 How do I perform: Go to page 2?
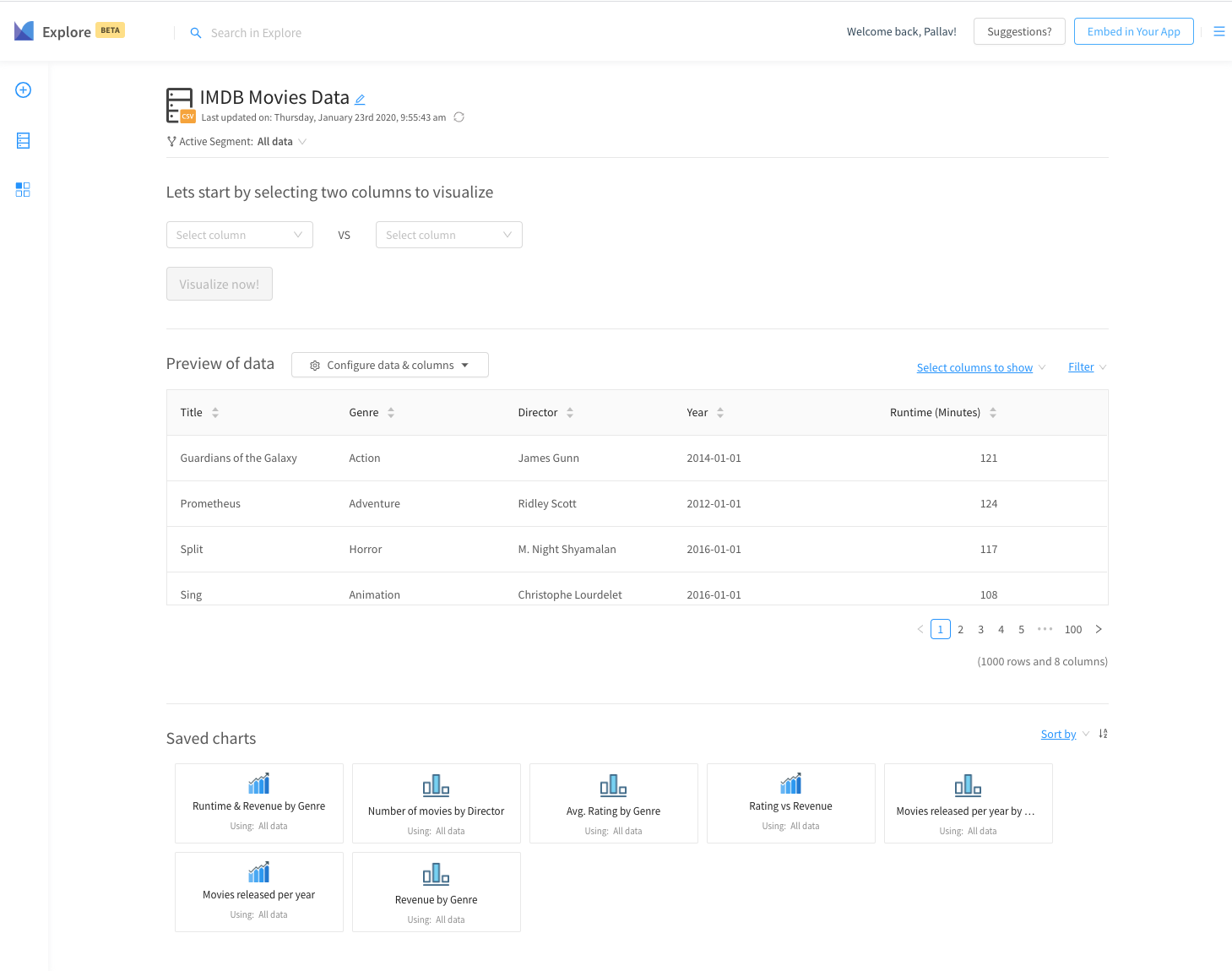(x=961, y=629)
